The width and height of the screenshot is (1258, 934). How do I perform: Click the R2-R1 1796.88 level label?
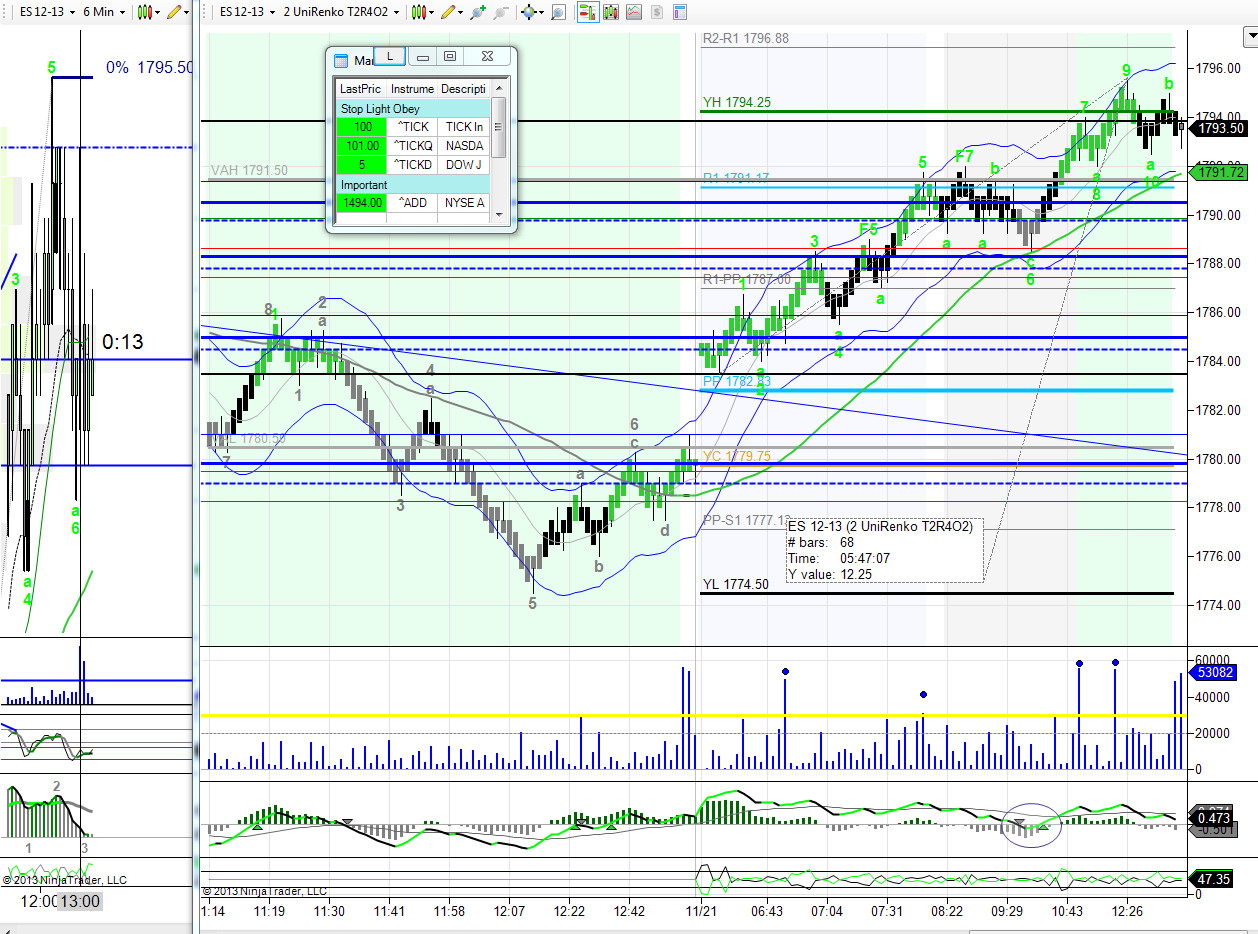746,38
